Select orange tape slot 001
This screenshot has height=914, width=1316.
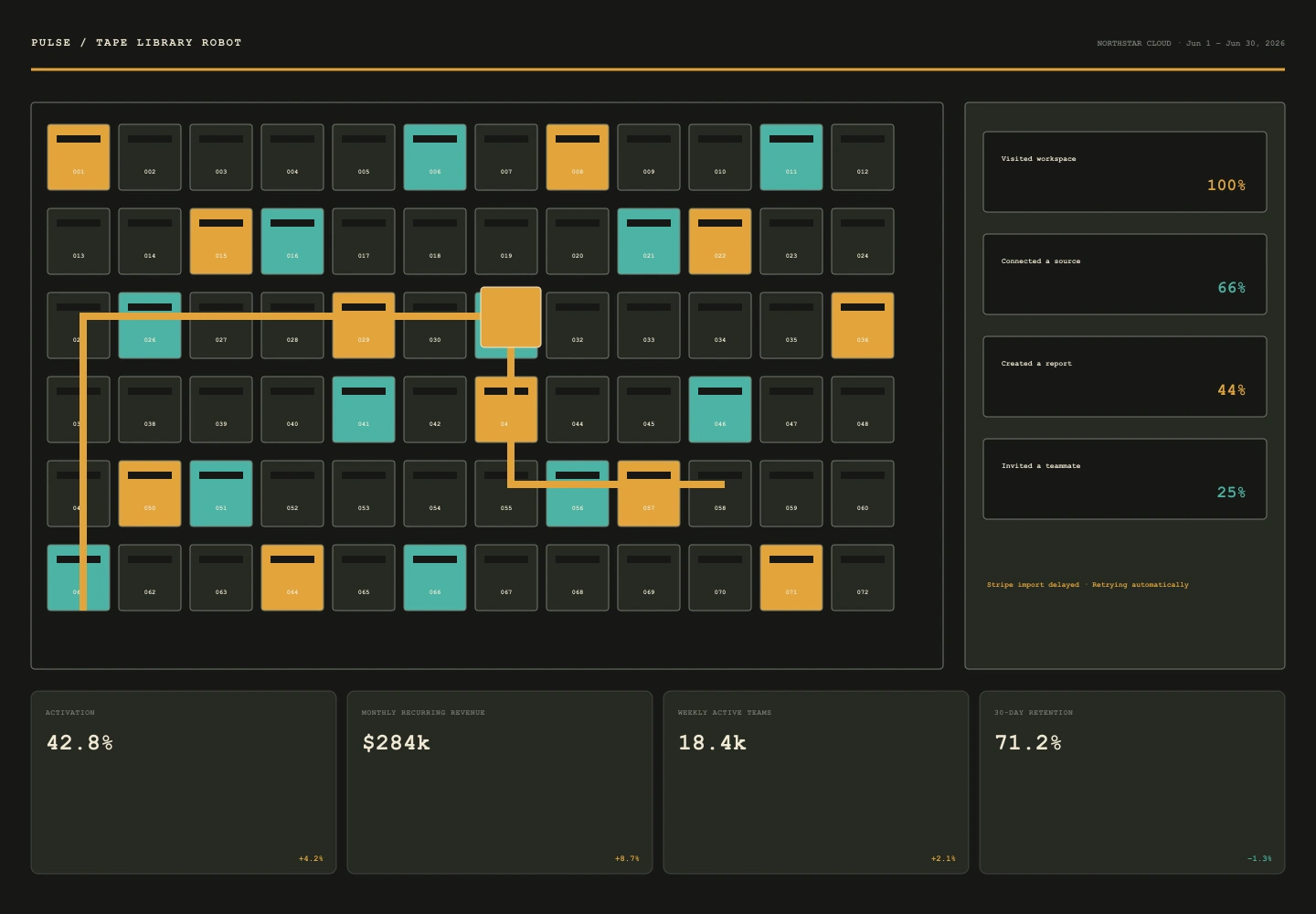tap(79, 157)
